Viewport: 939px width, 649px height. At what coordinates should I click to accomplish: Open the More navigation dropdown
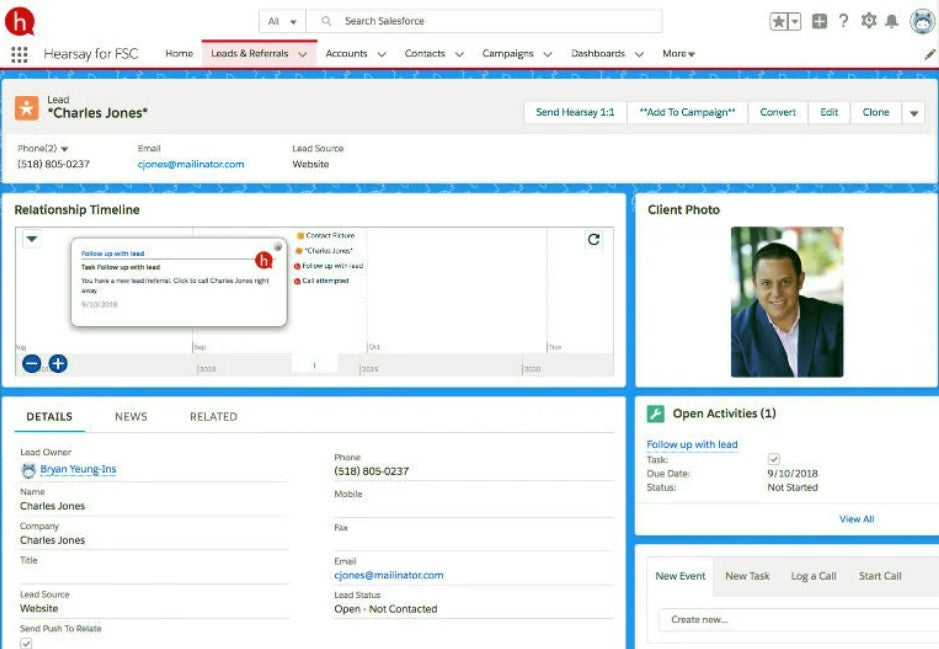coord(678,54)
